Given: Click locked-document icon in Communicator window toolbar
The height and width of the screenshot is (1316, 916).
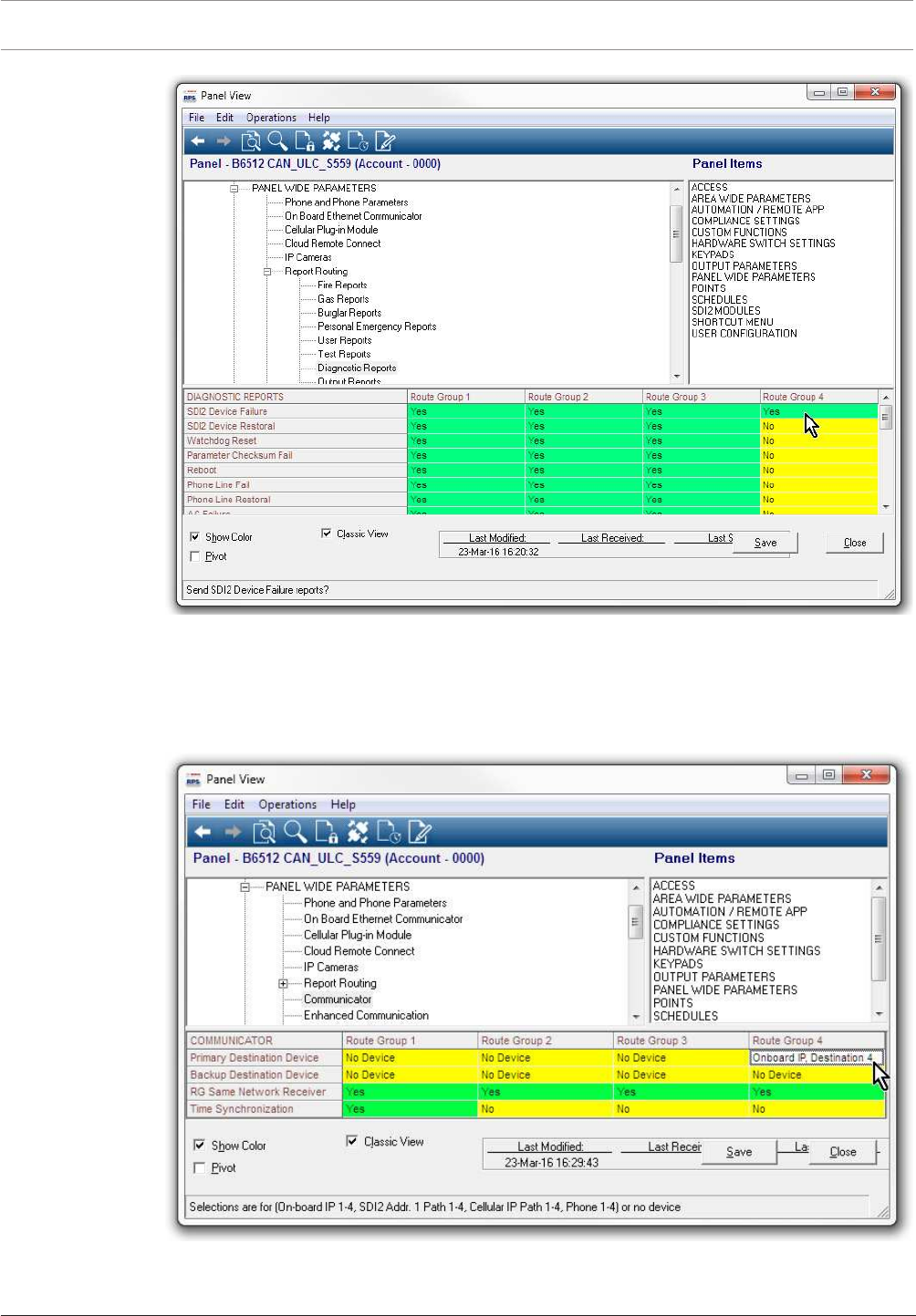Looking at the screenshot, I should pos(327,832).
